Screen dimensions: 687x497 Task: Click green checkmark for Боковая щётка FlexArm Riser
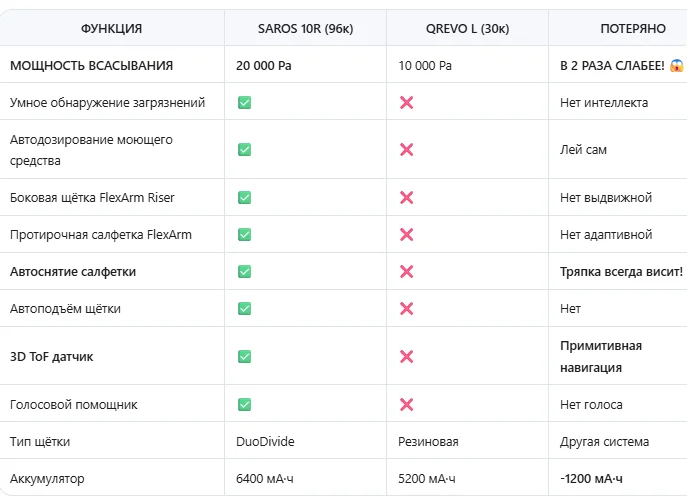pyautogui.click(x=244, y=198)
